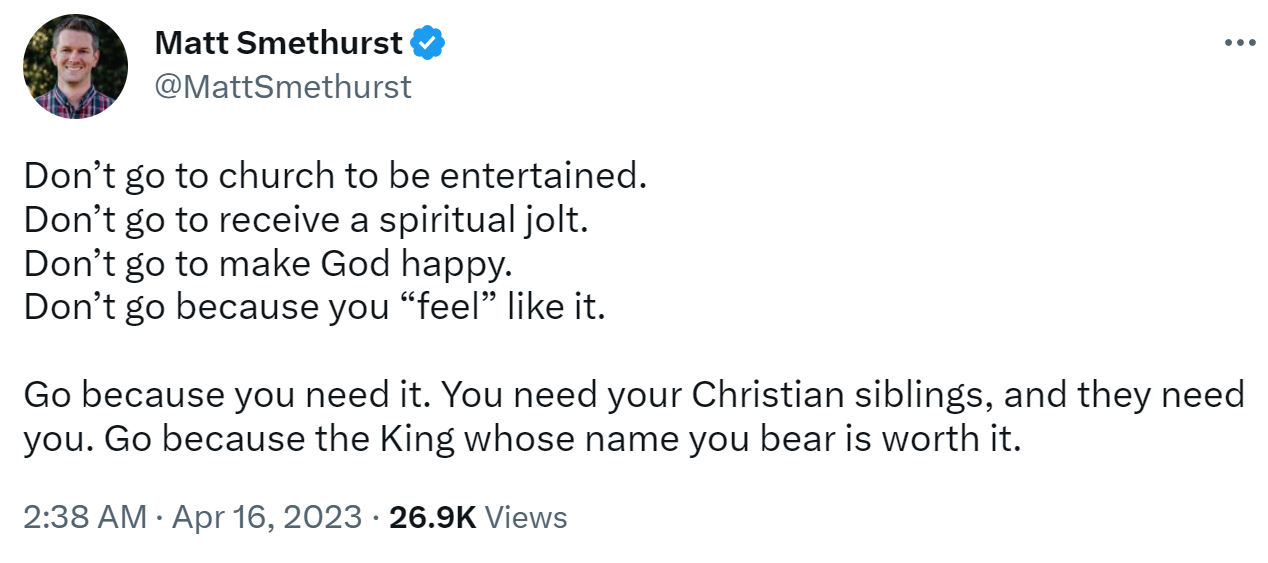Click the Apr 16, 2023 date
This screenshot has height=563, width=1268.
coord(267,517)
